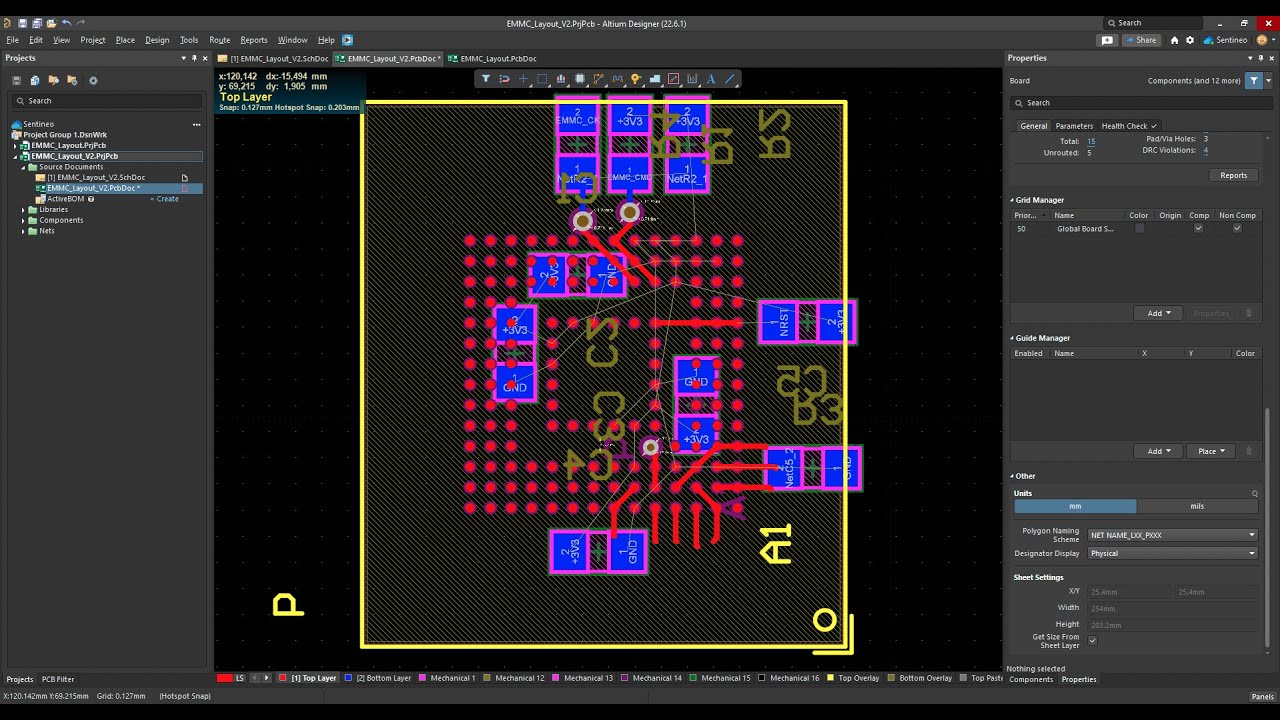The height and width of the screenshot is (720, 1280).
Task: Expand the Nets tree node
Action: point(23,231)
